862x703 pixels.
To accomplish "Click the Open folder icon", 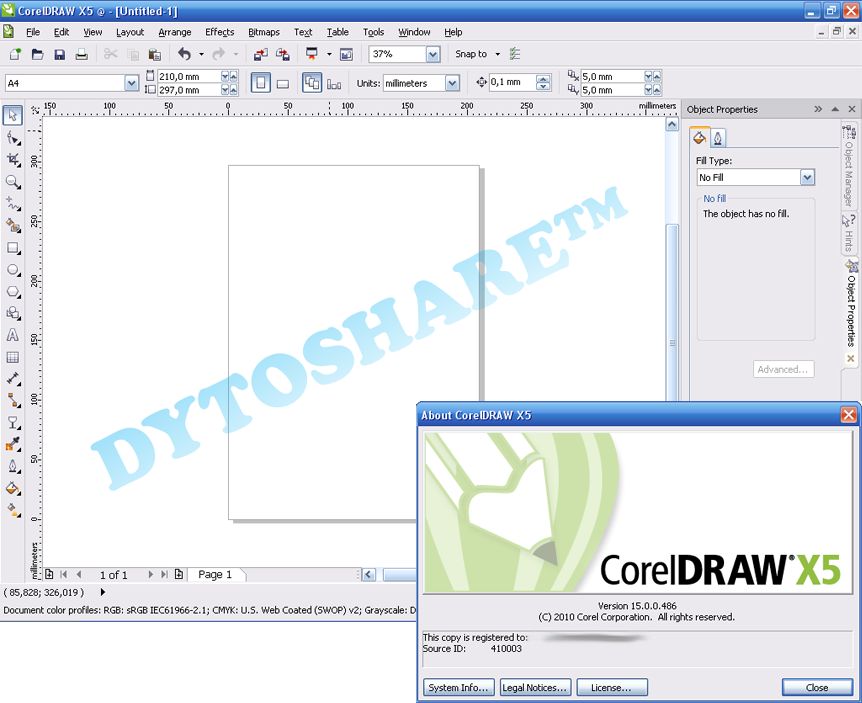I will [37, 54].
